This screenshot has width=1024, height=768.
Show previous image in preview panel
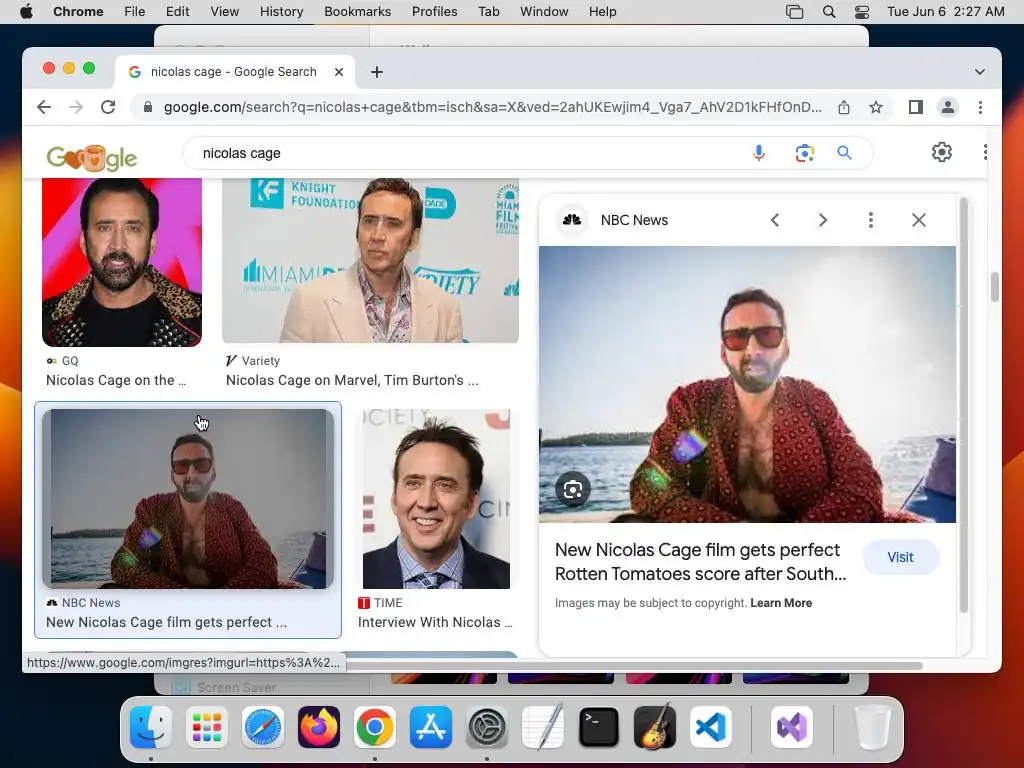(x=775, y=220)
